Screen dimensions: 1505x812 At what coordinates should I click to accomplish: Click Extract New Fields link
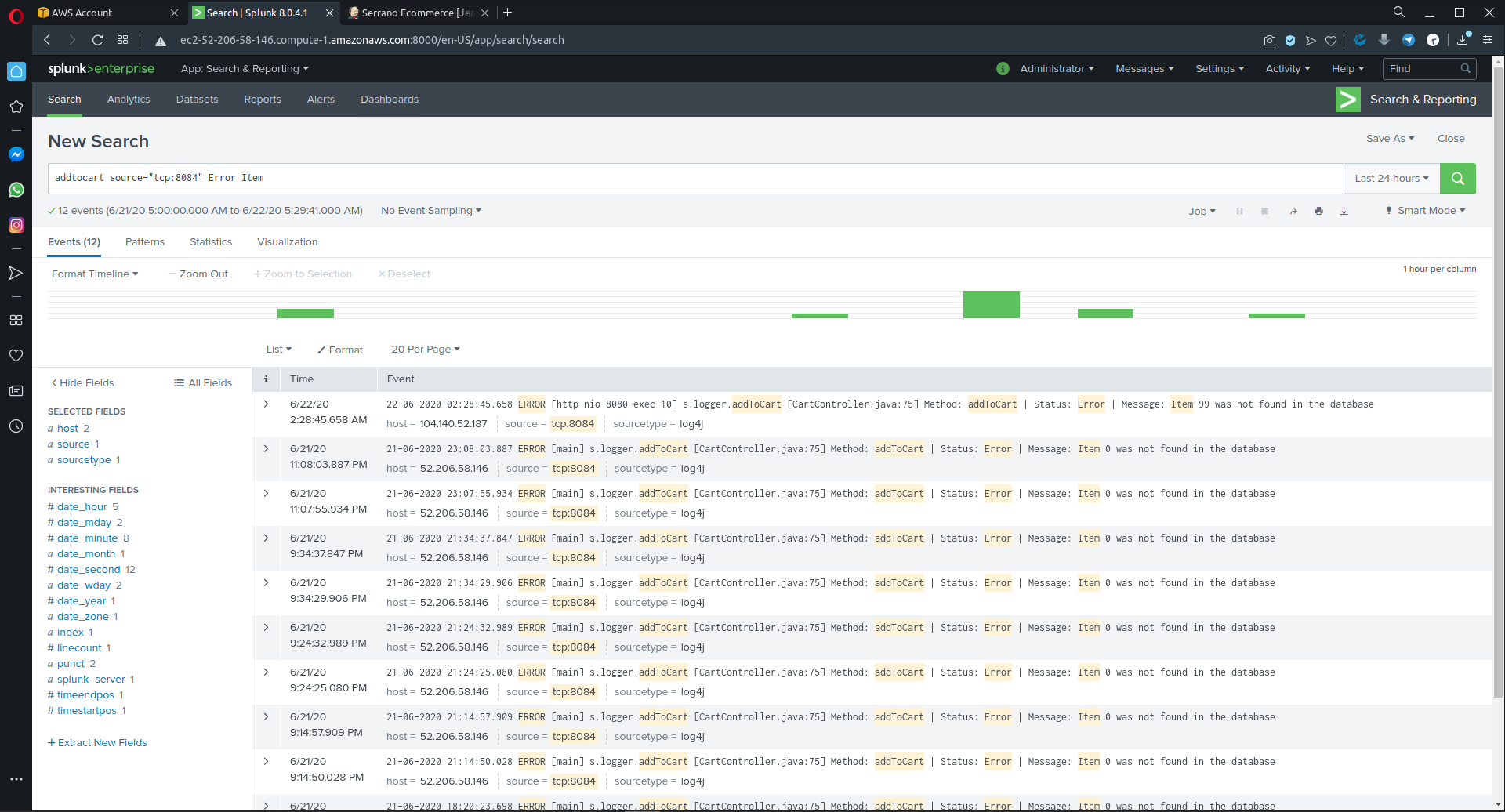click(x=97, y=743)
